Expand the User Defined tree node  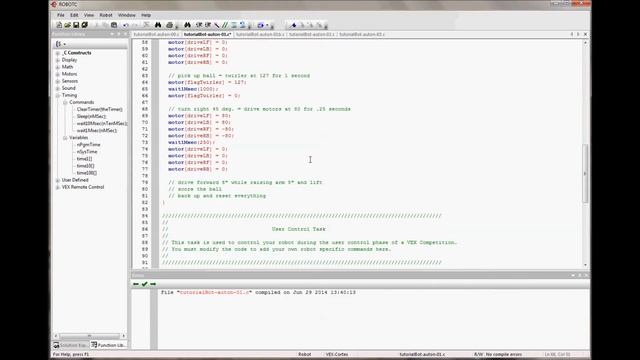click(x=58, y=180)
